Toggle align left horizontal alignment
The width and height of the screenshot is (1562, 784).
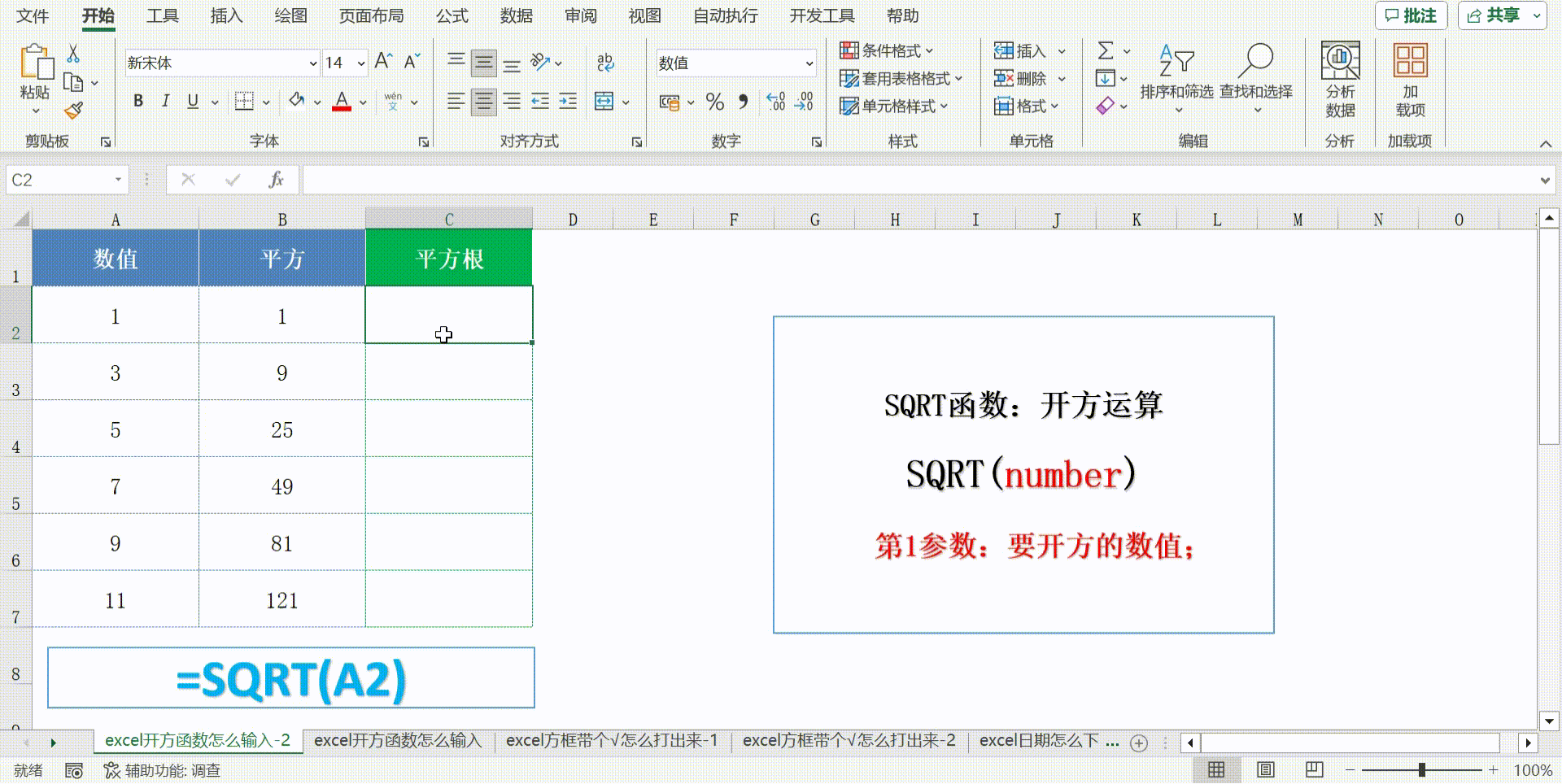[x=456, y=101]
